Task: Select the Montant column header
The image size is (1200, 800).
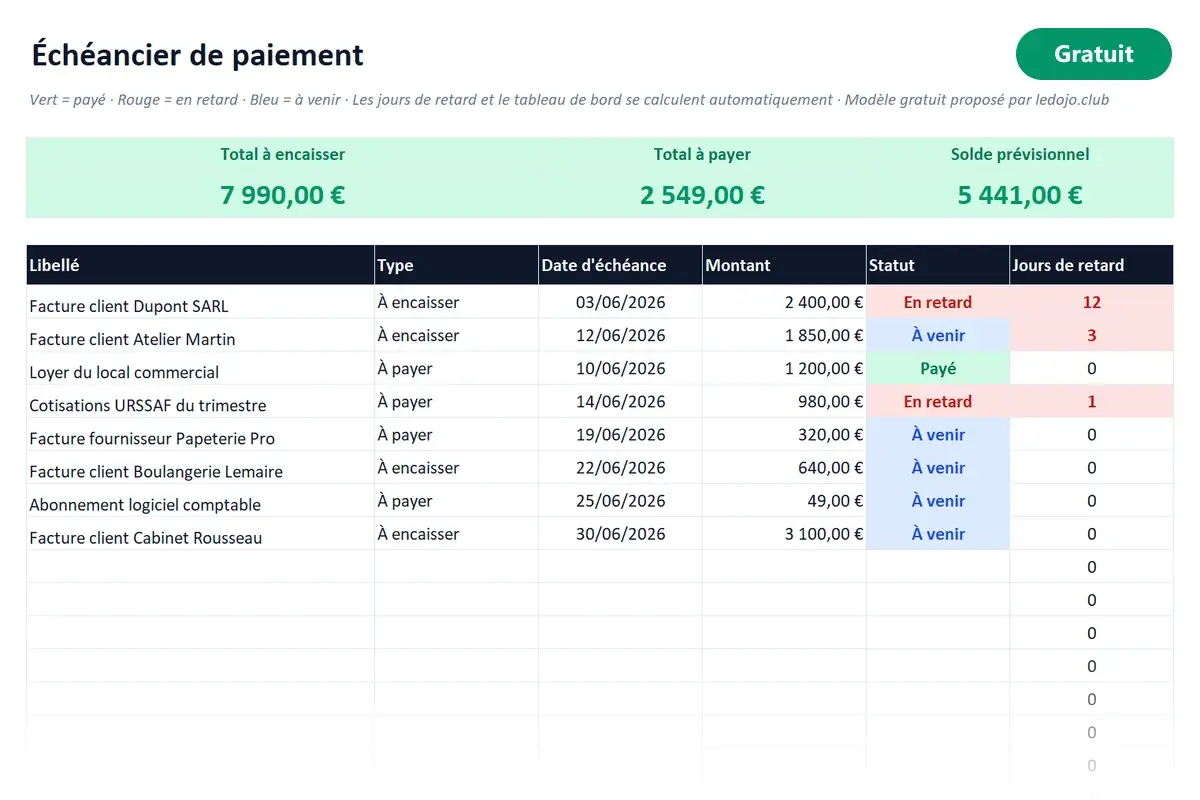Action: click(x=784, y=265)
